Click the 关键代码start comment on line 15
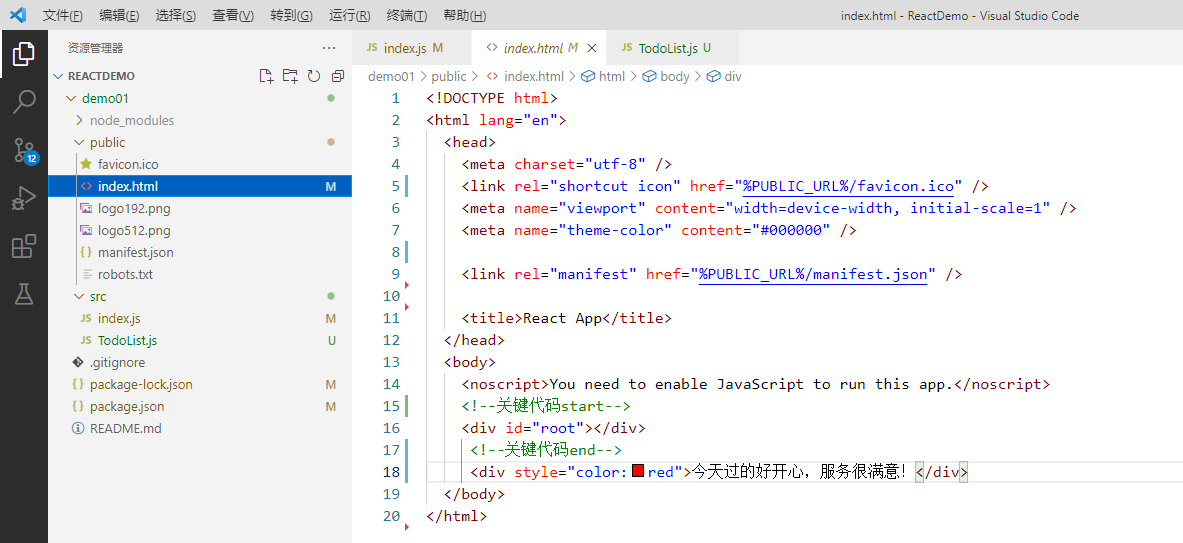Viewport: 1183px width, 543px height. [546, 406]
